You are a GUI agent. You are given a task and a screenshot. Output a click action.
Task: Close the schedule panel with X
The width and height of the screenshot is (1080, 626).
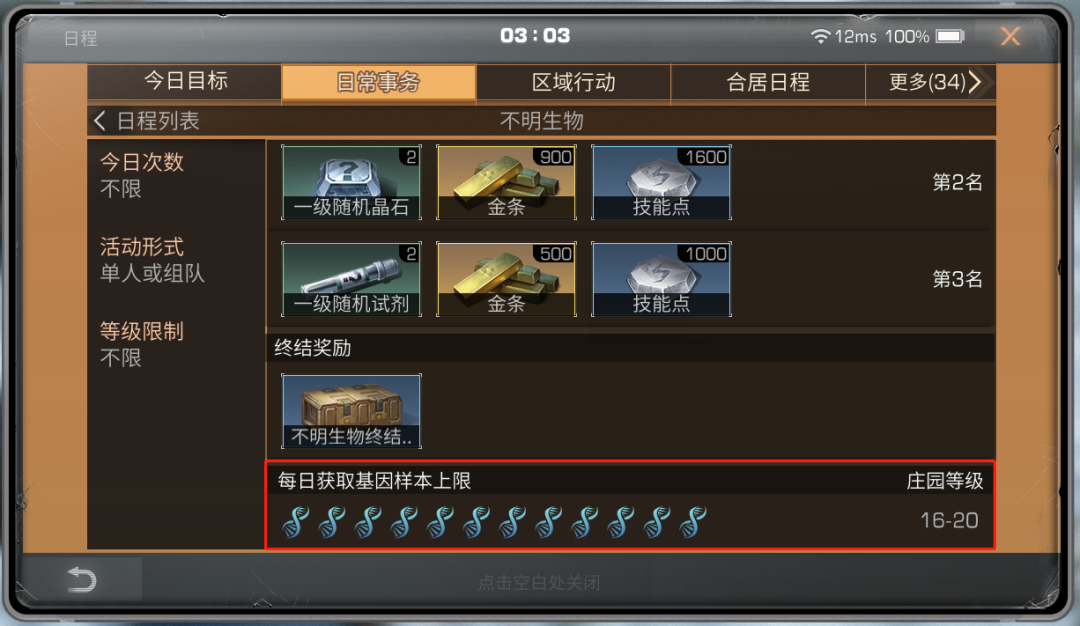[x=1010, y=36]
